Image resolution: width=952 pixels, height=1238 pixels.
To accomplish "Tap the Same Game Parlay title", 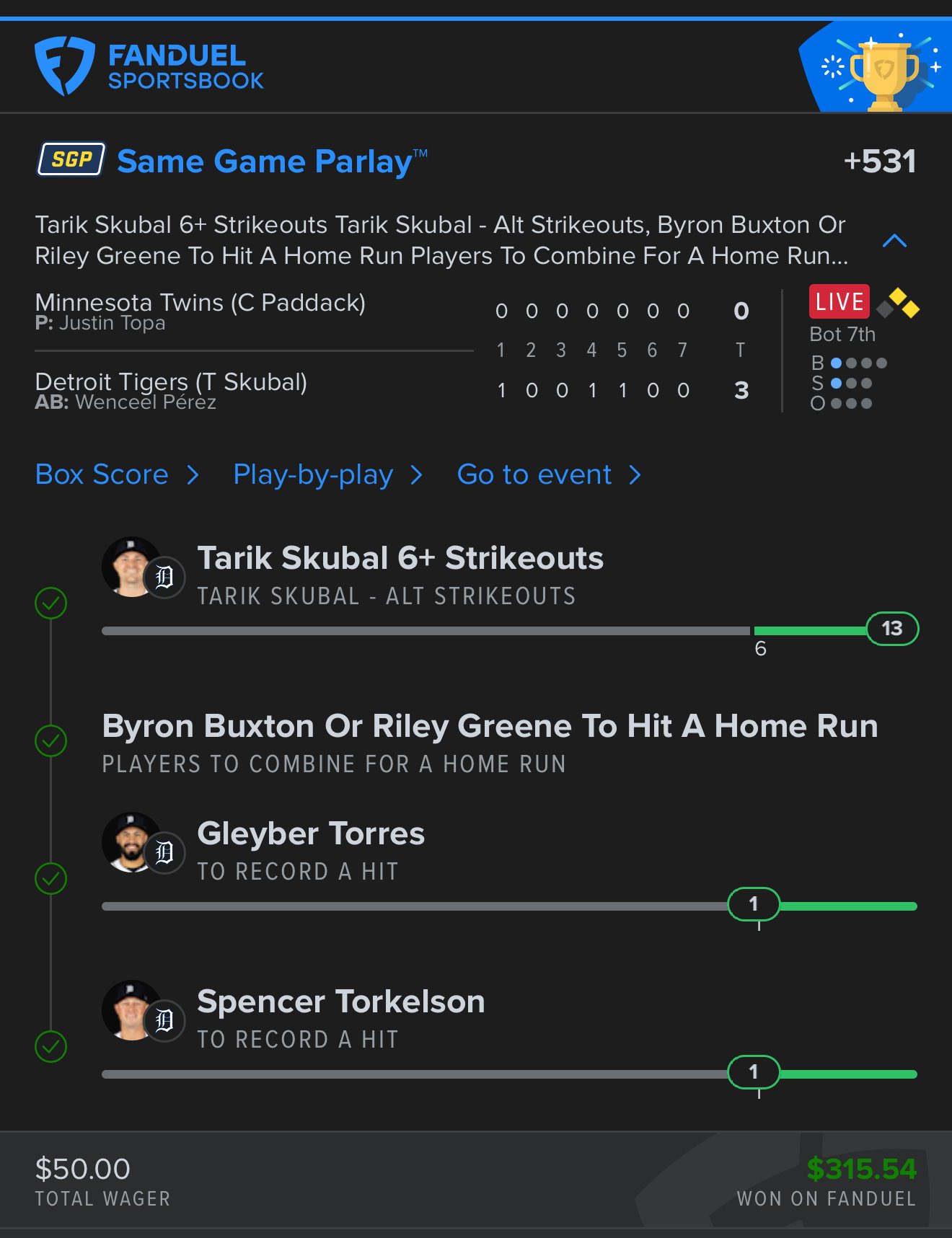I will (x=273, y=161).
